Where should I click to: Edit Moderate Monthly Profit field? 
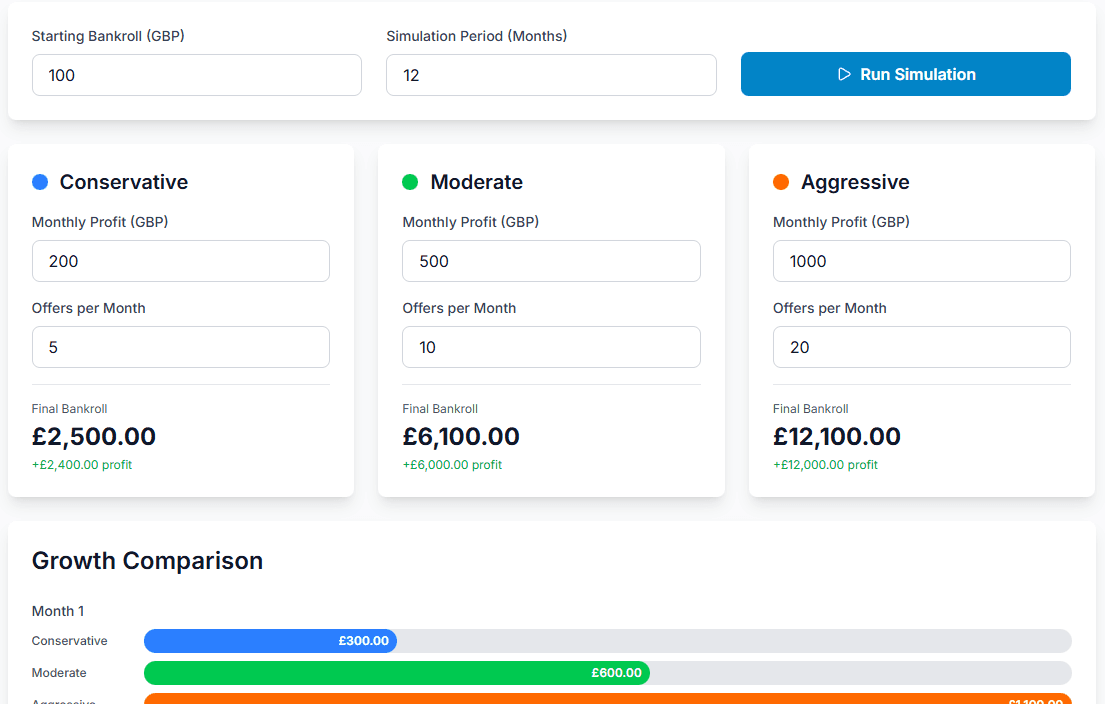[x=551, y=261]
